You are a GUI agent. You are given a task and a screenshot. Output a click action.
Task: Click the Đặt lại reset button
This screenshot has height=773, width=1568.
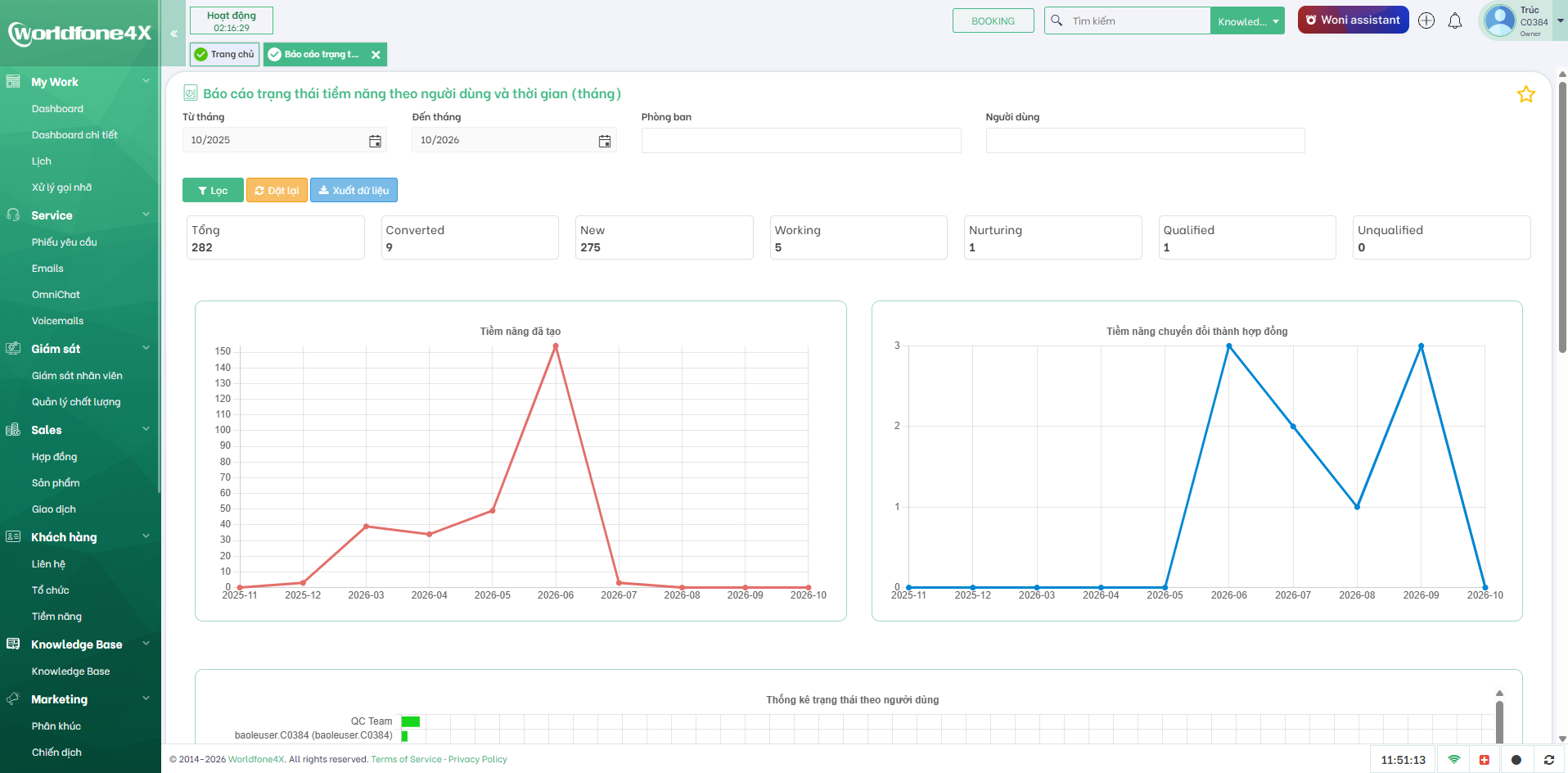pos(277,190)
